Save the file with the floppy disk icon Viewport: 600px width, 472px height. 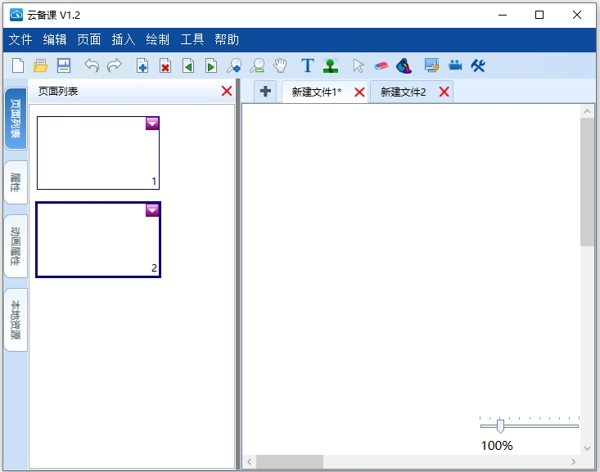click(64, 66)
